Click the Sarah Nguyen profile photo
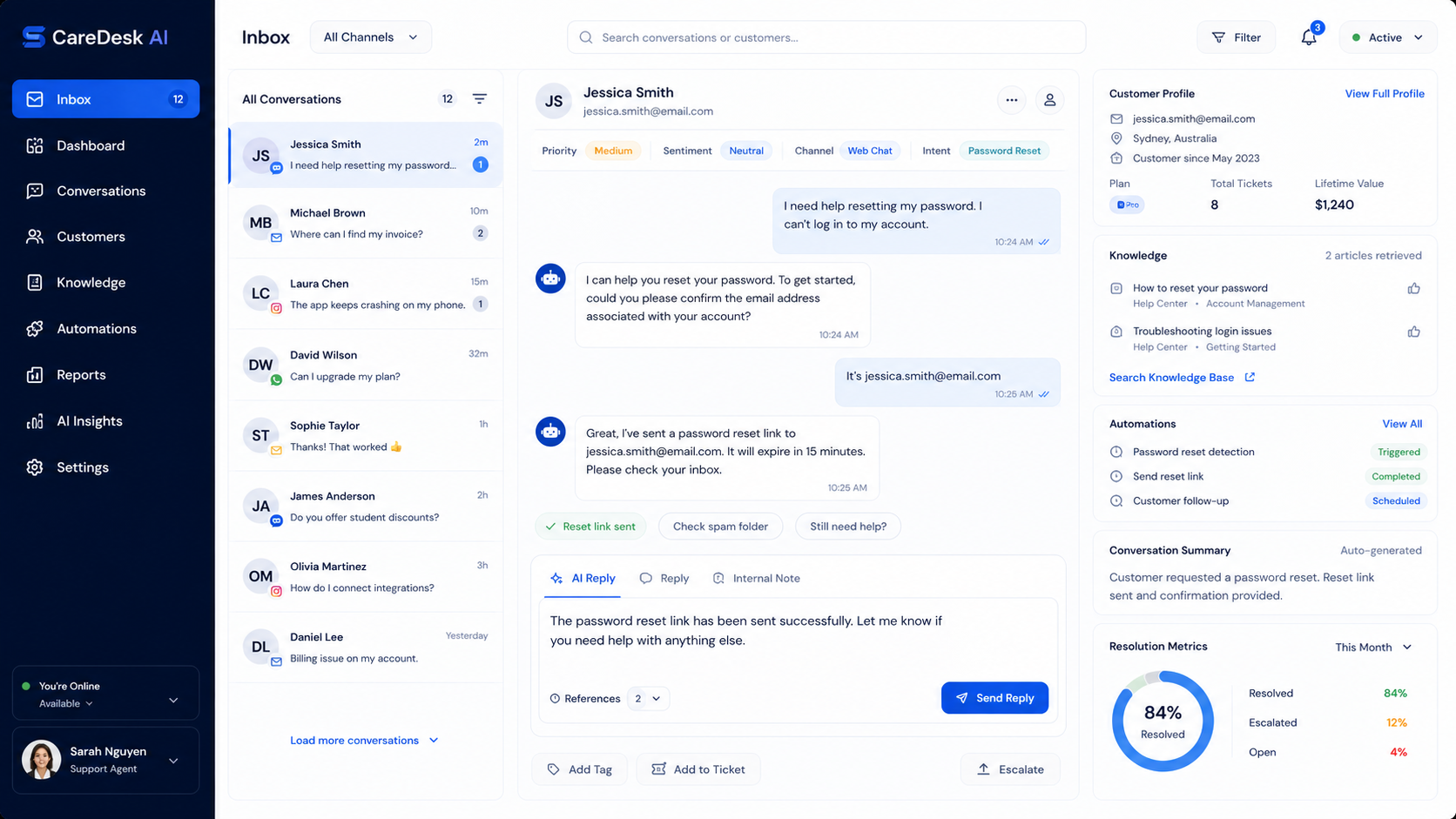Image resolution: width=1456 pixels, height=819 pixels. click(41, 760)
